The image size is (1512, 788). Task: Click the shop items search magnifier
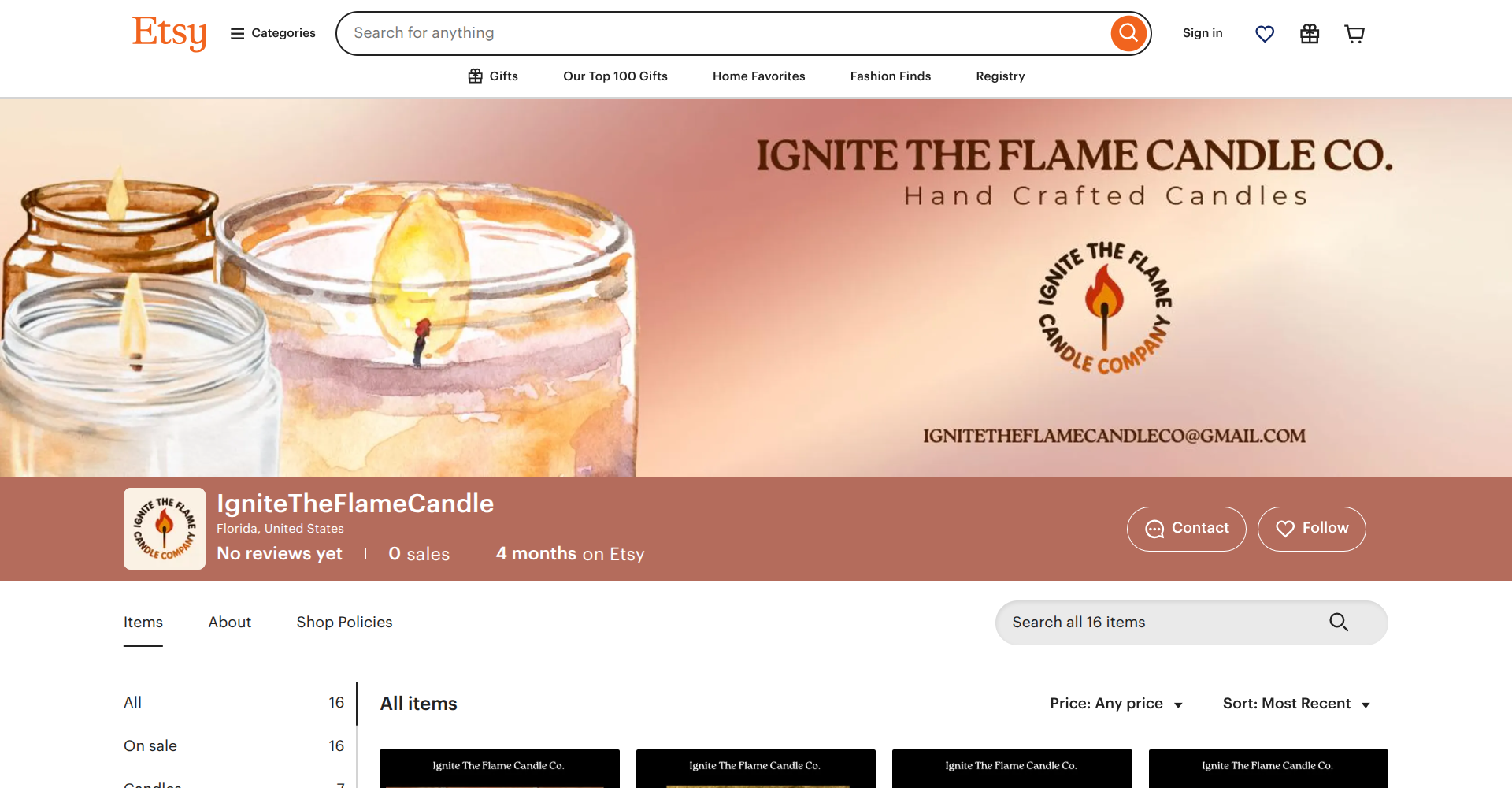pos(1339,623)
